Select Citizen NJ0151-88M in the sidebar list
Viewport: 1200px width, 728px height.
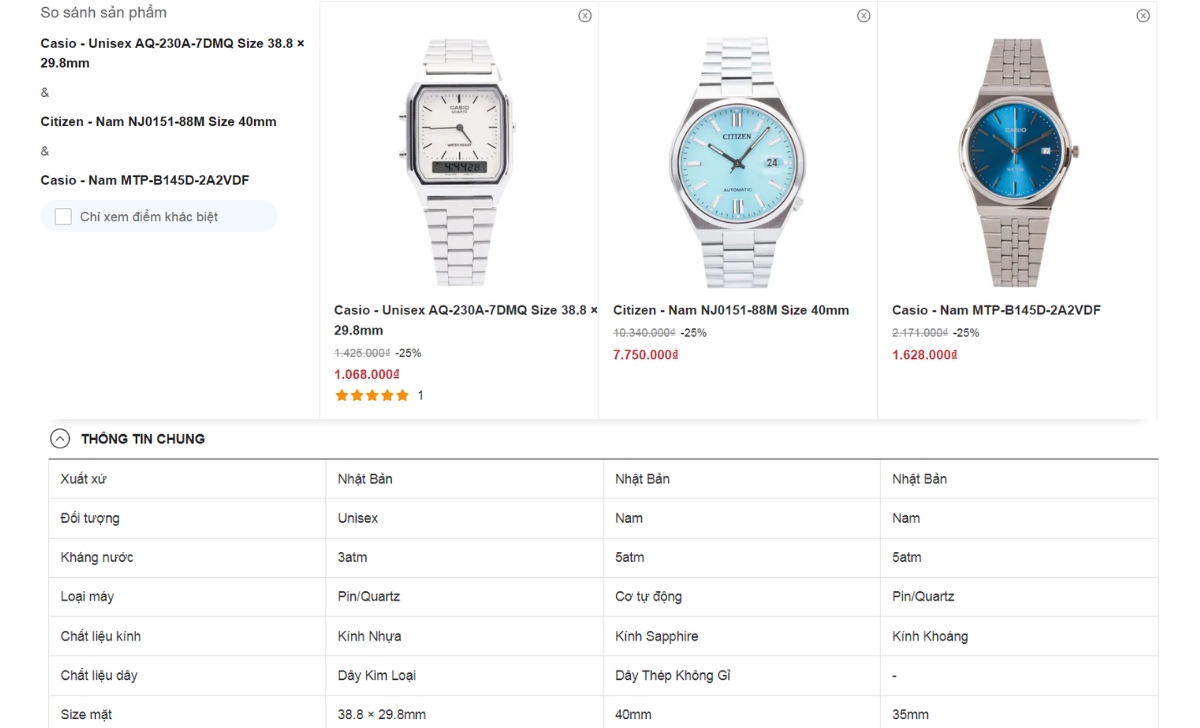pos(158,122)
